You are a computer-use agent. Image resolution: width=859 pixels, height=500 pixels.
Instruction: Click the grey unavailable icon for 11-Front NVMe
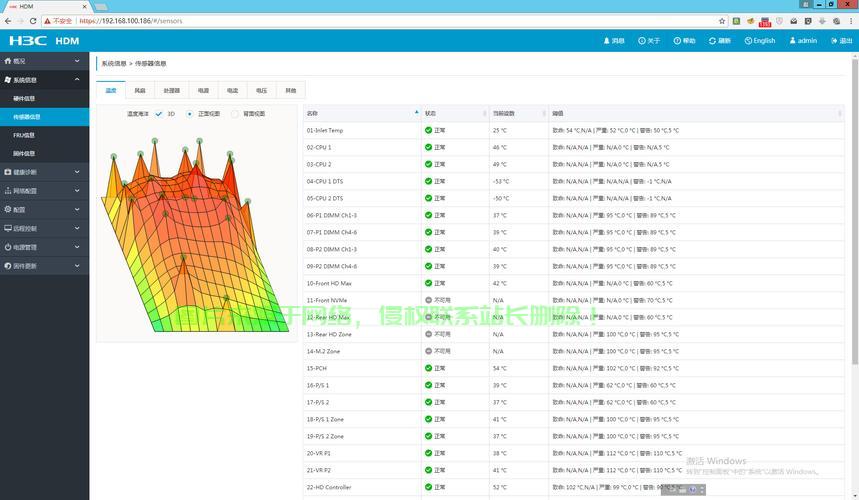pyautogui.click(x=428, y=300)
